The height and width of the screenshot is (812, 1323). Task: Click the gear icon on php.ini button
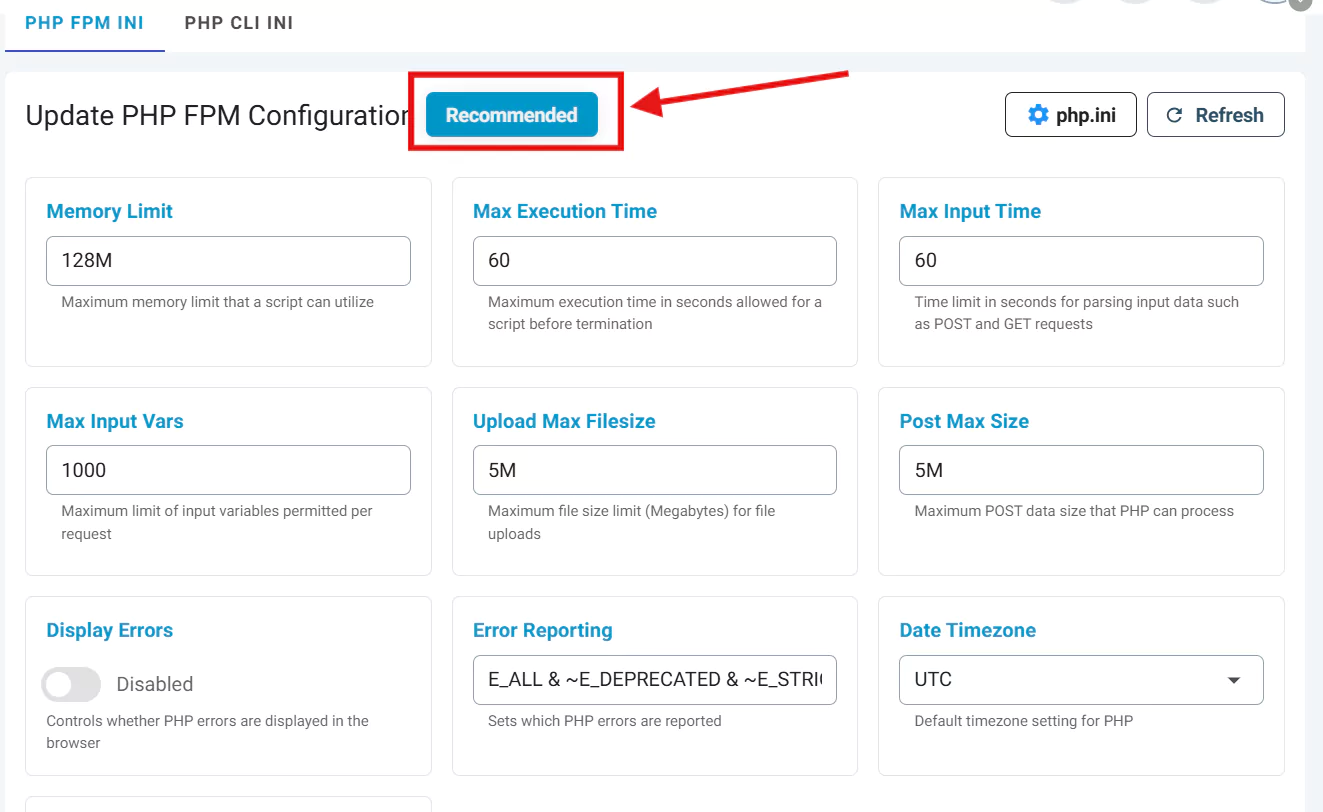[x=1038, y=115]
